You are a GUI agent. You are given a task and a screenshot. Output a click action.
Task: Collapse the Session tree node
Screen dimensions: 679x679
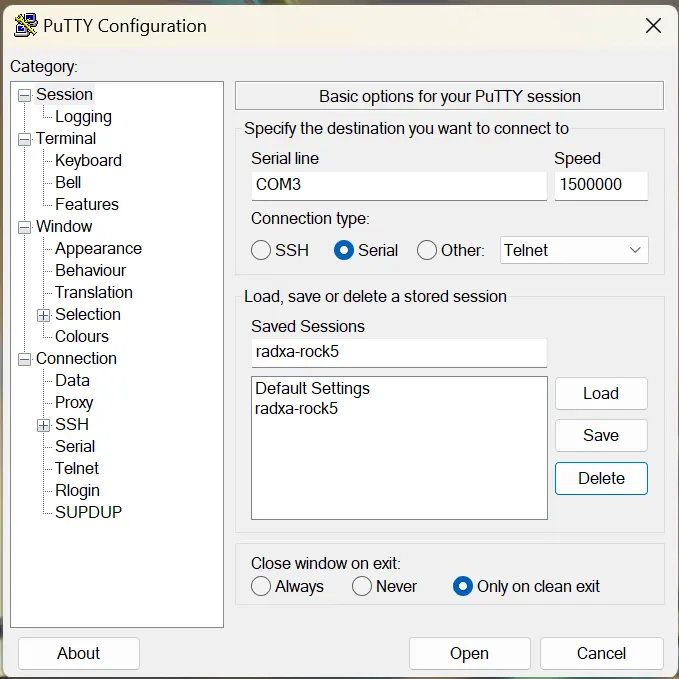(x=25, y=95)
